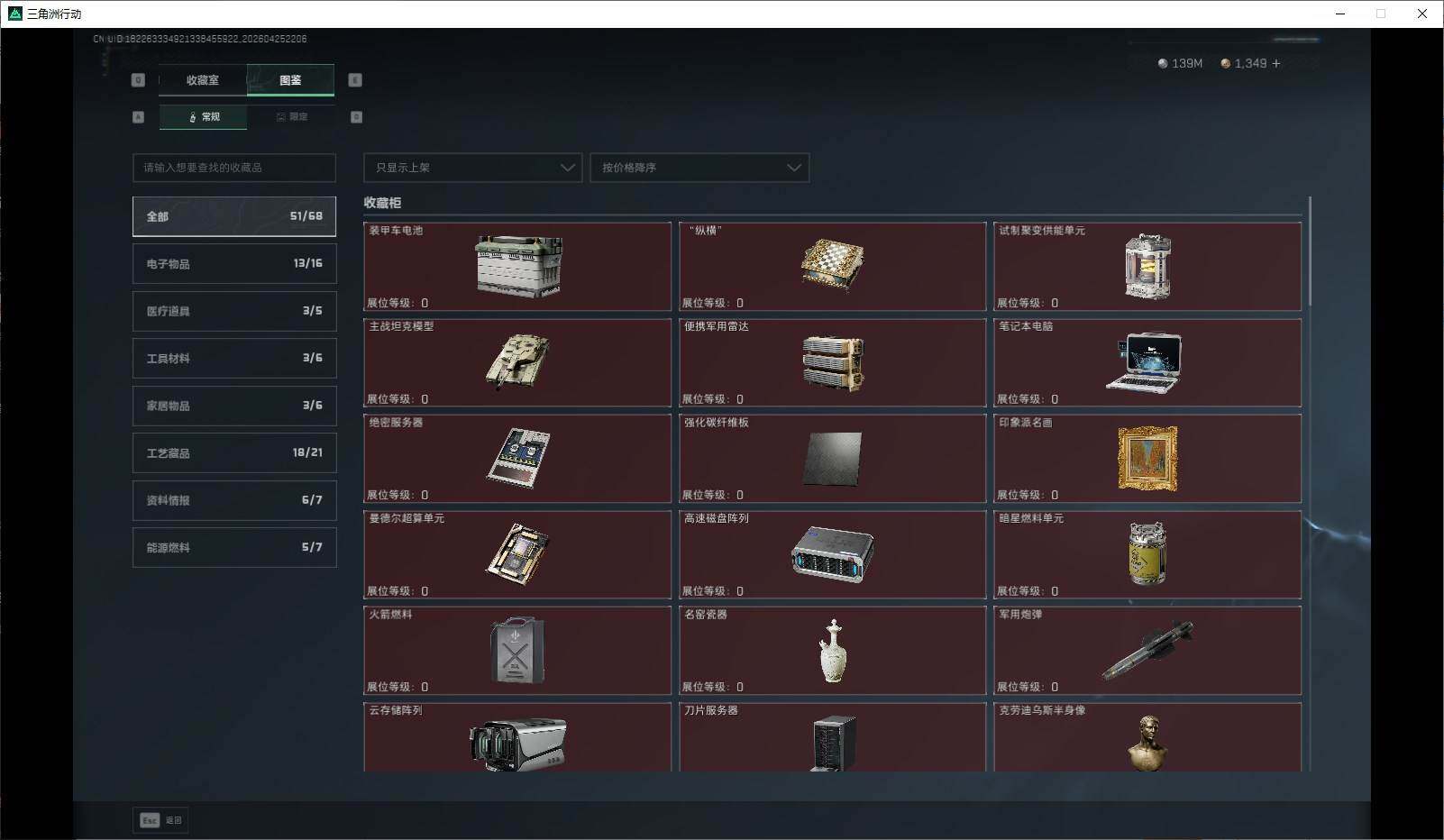Select the 常规 sub-tab

[x=203, y=117]
